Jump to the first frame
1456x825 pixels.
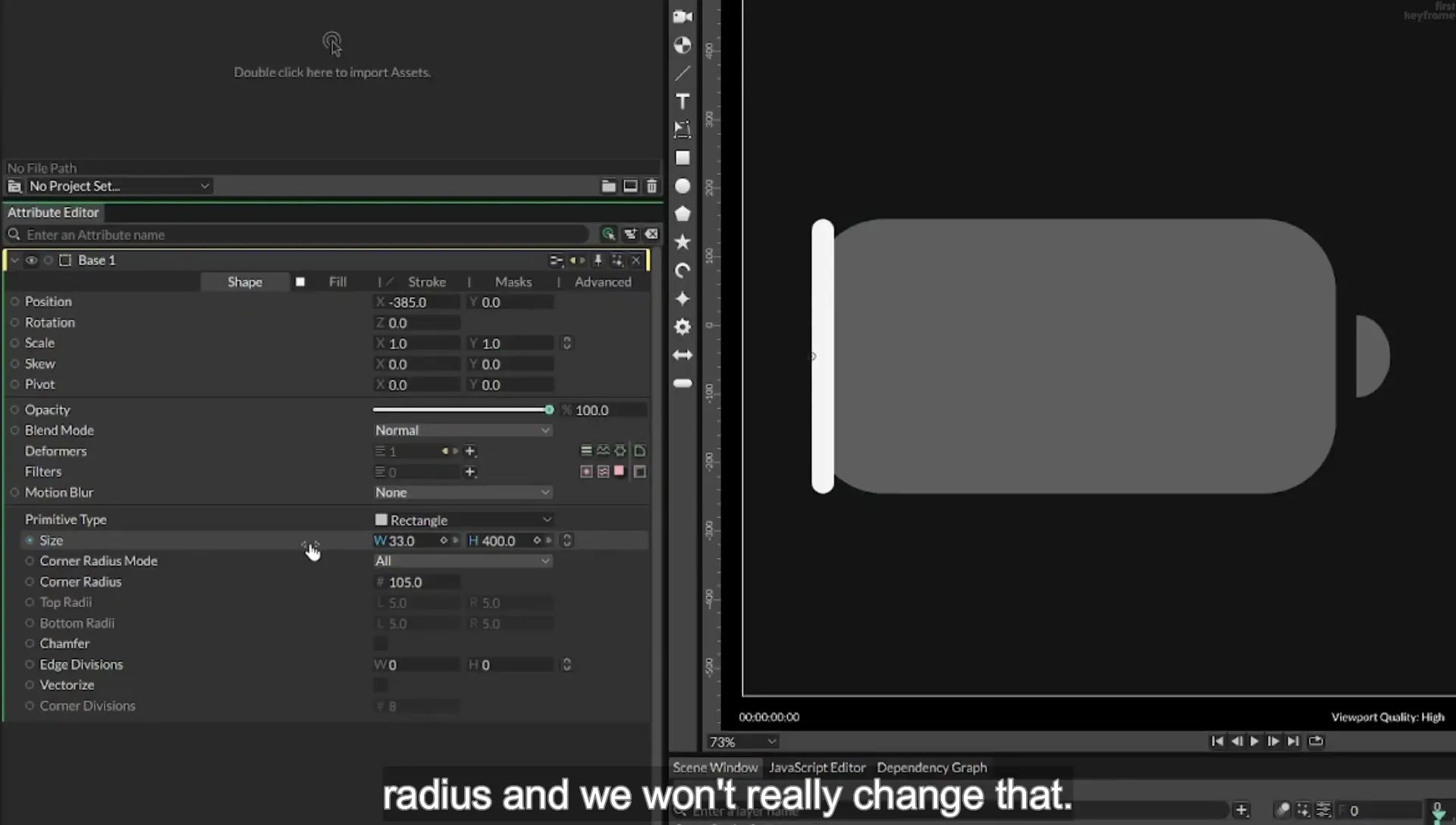1217,742
